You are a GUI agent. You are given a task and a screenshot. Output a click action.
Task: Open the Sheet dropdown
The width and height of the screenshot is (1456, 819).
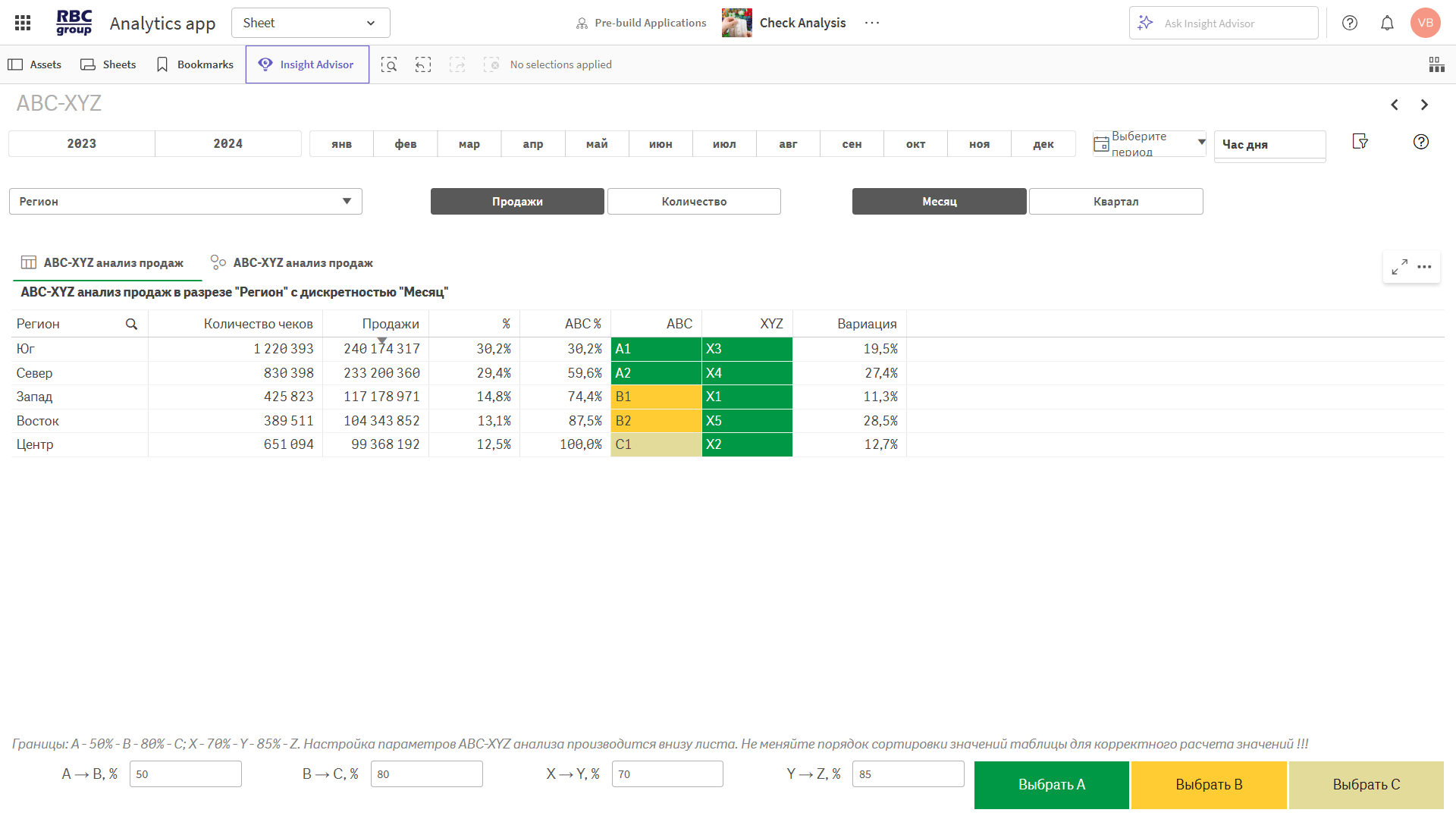pos(310,23)
